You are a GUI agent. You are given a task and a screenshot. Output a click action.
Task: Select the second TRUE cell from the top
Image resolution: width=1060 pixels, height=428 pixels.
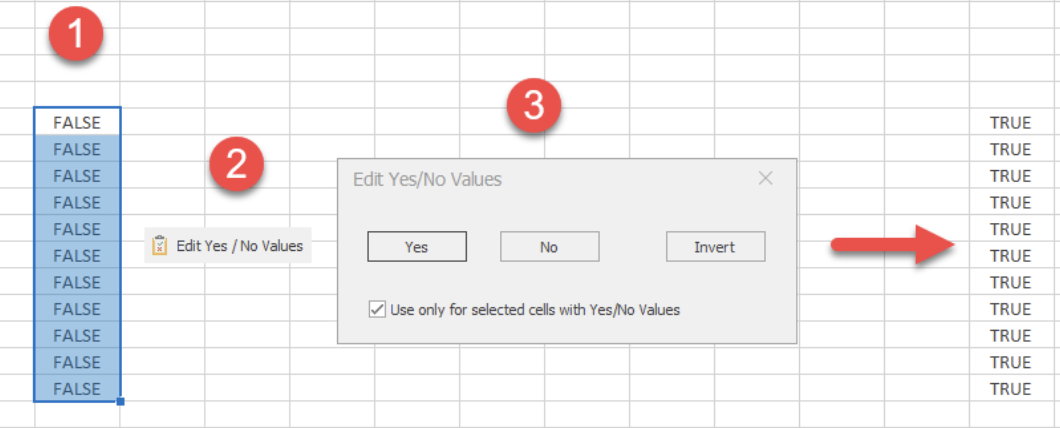[x=1010, y=149]
